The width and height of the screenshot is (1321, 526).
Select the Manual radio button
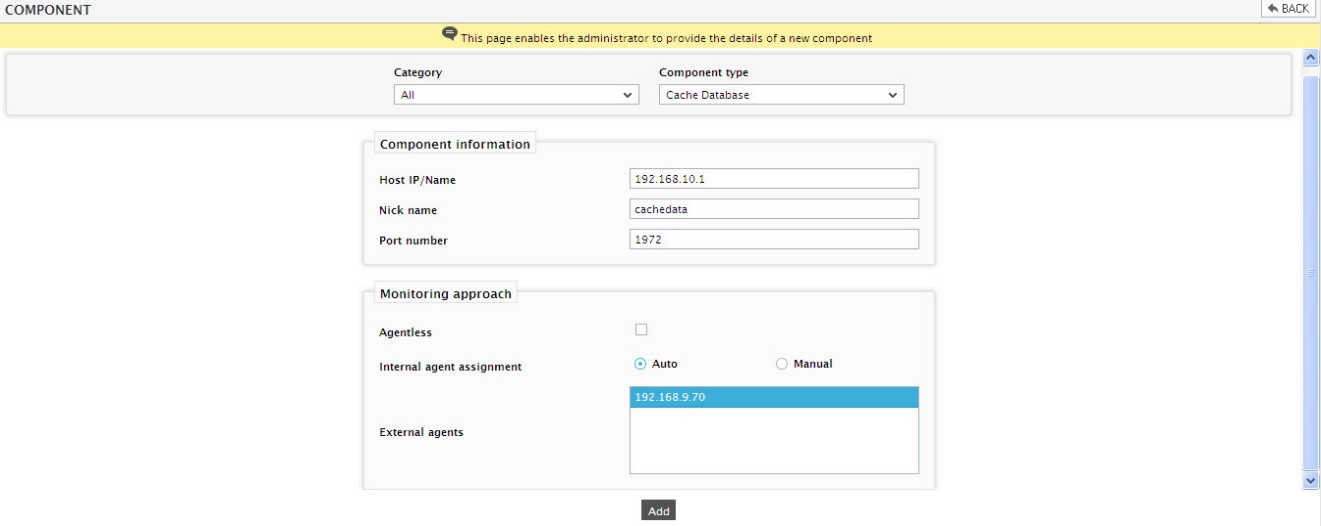782,364
